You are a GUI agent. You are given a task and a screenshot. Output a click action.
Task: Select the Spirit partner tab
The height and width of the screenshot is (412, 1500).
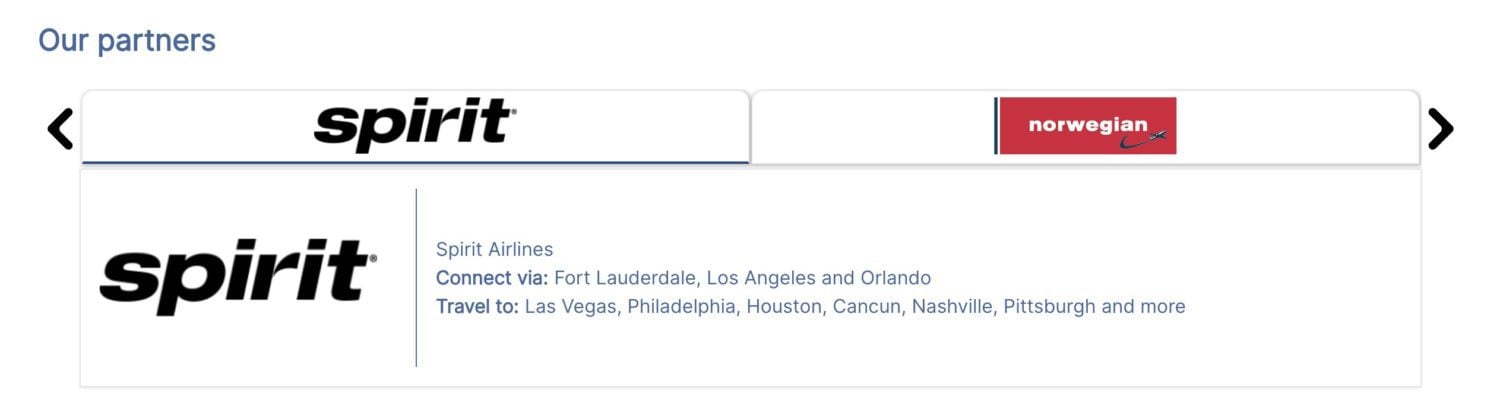(415, 127)
